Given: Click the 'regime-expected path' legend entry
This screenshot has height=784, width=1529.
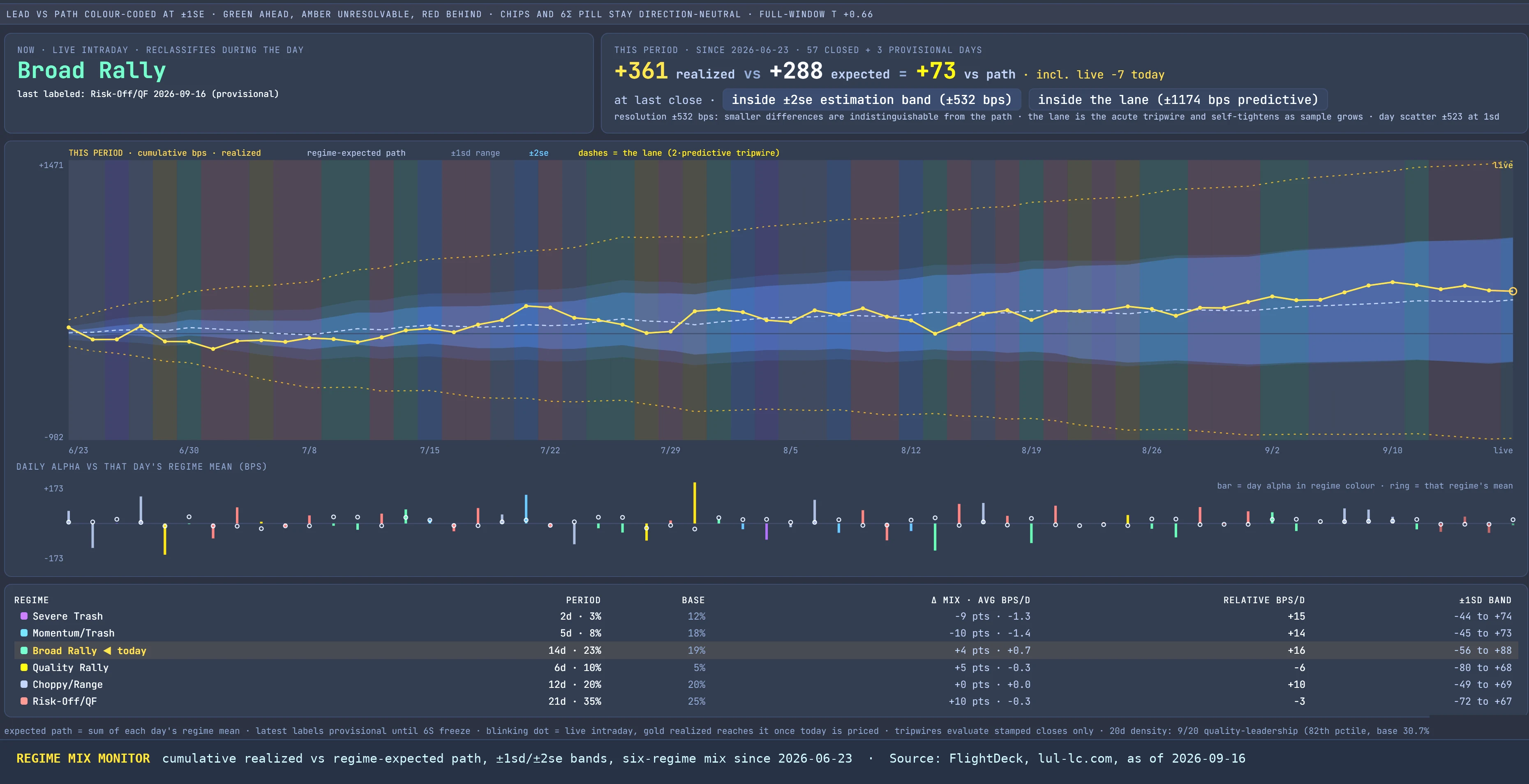Looking at the screenshot, I should [356, 153].
